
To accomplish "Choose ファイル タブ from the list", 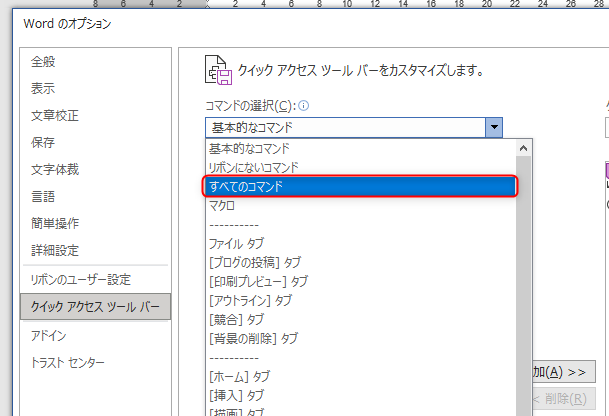I will pos(360,244).
